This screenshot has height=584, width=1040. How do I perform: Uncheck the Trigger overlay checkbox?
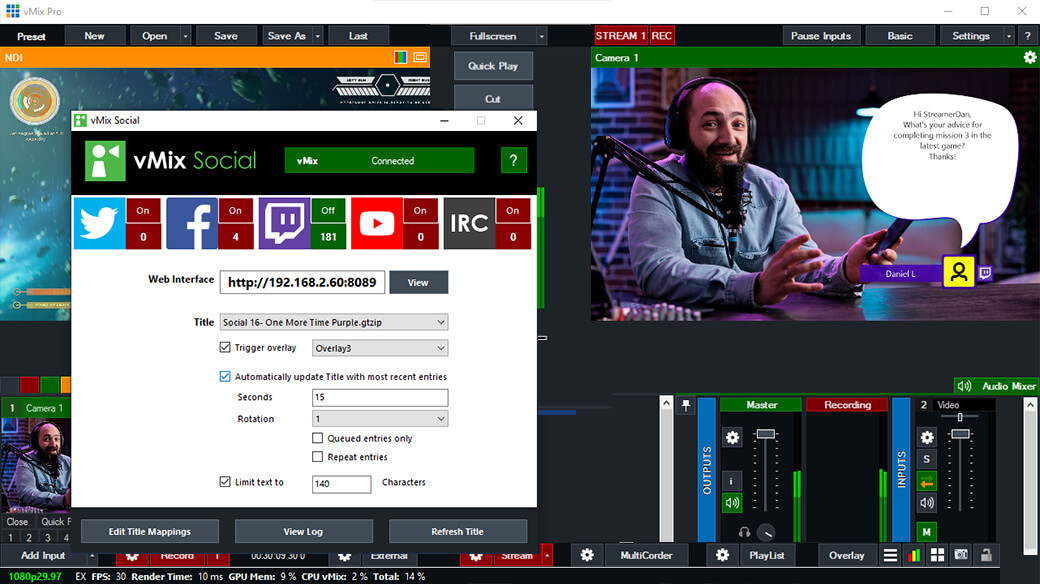click(225, 348)
